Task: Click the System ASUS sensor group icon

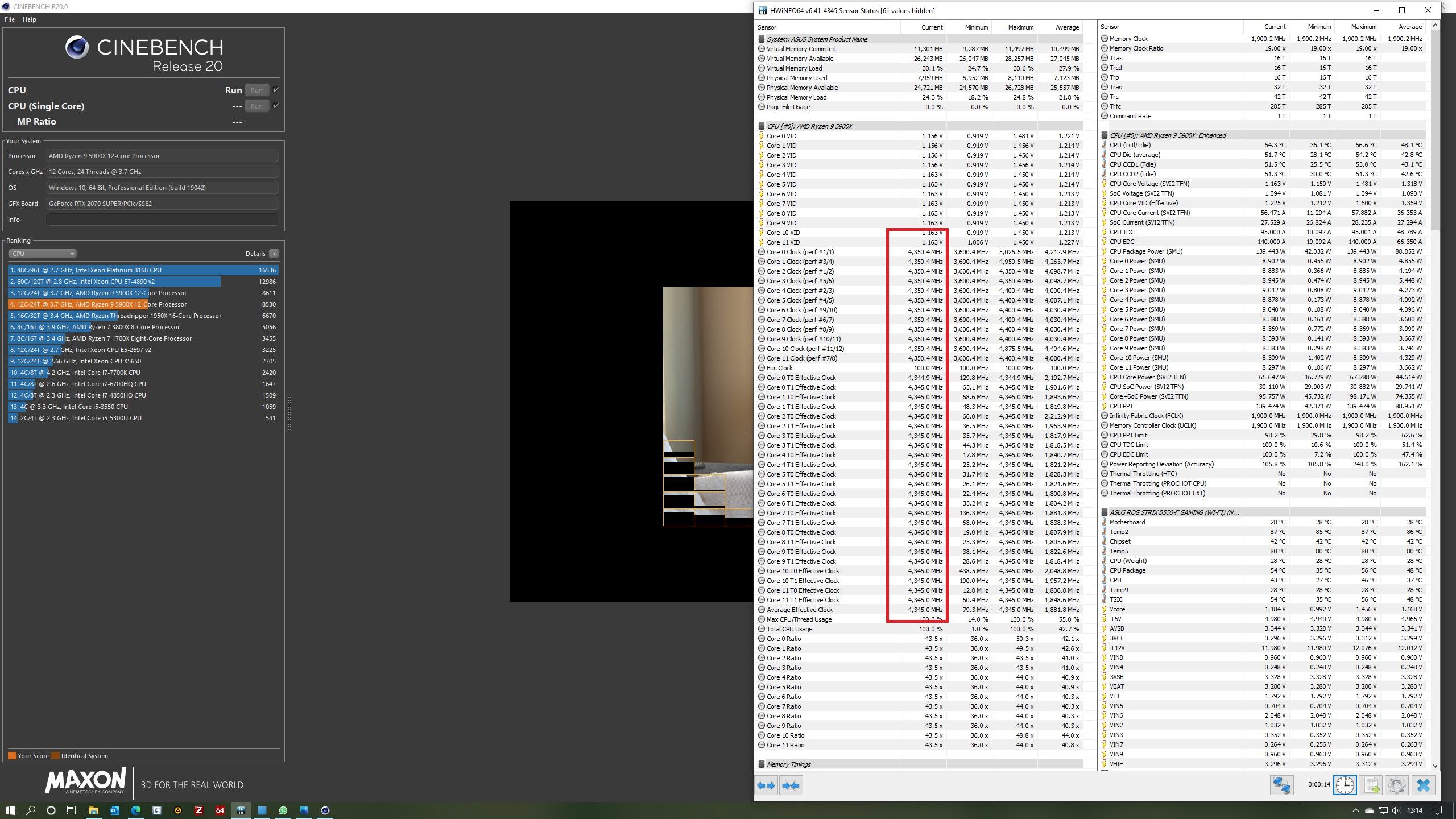Action: (x=761, y=39)
